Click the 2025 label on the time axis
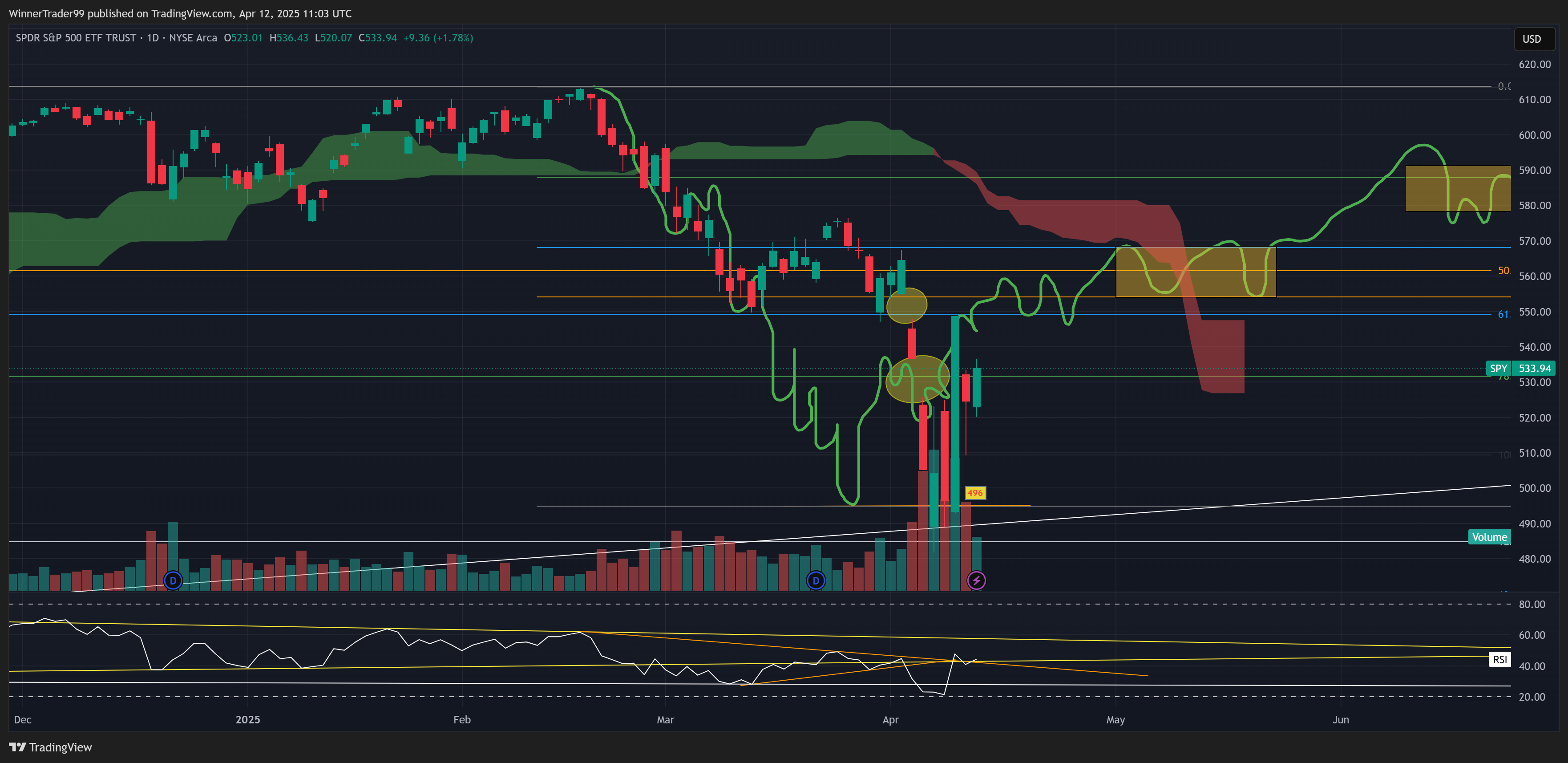 coord(248,720)
